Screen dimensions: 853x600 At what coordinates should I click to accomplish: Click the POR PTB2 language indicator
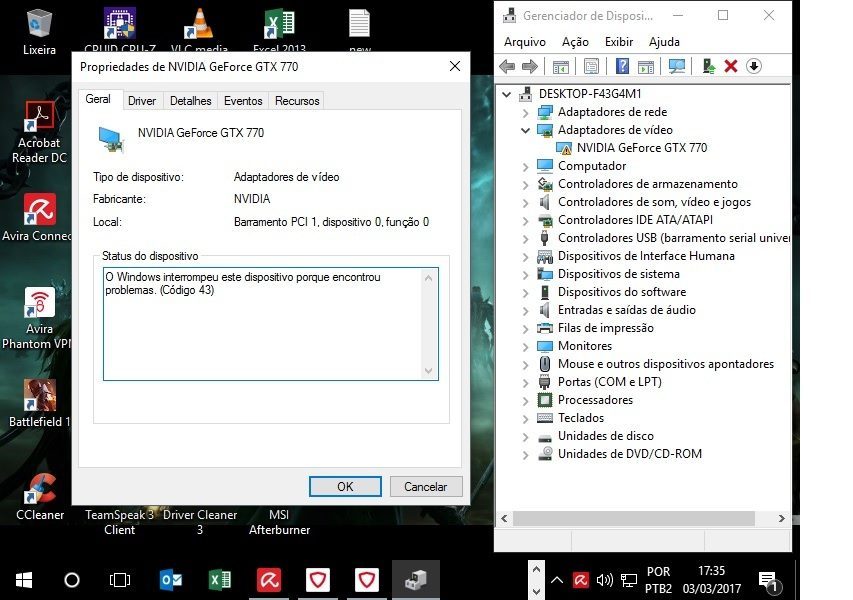tap(658, 580)
